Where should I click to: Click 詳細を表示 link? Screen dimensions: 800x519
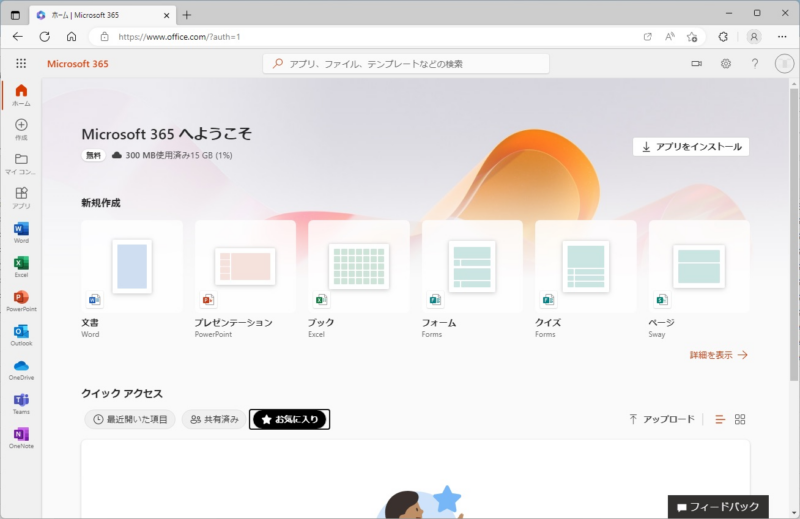(718, 355)
